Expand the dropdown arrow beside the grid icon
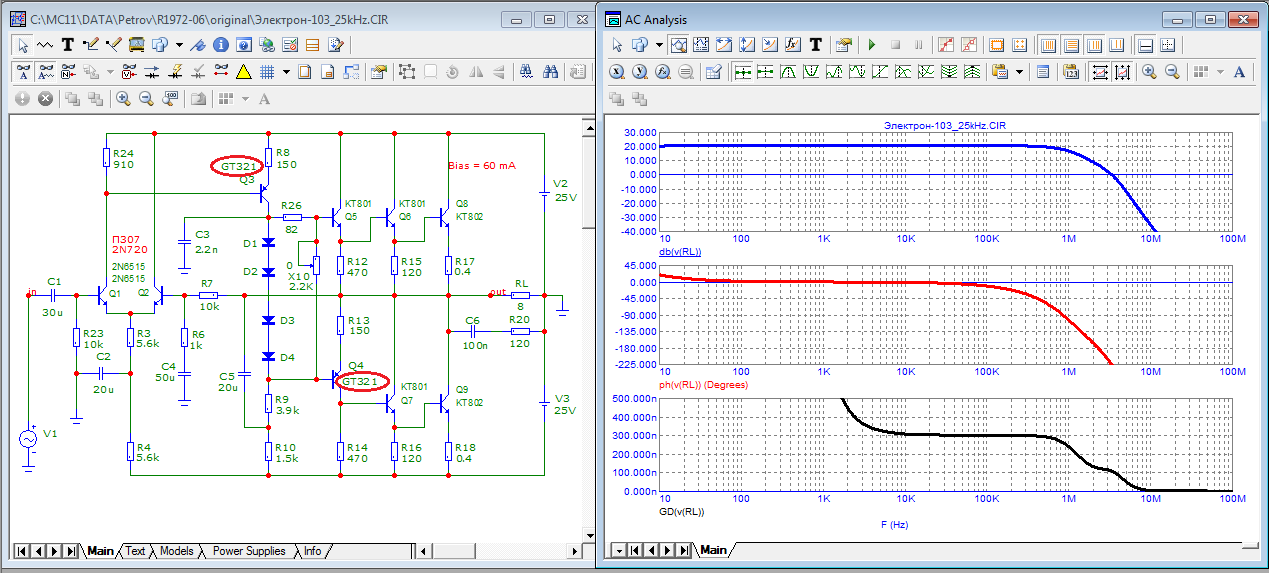This screenshot has height=573, width=1269. coord(286,72)
